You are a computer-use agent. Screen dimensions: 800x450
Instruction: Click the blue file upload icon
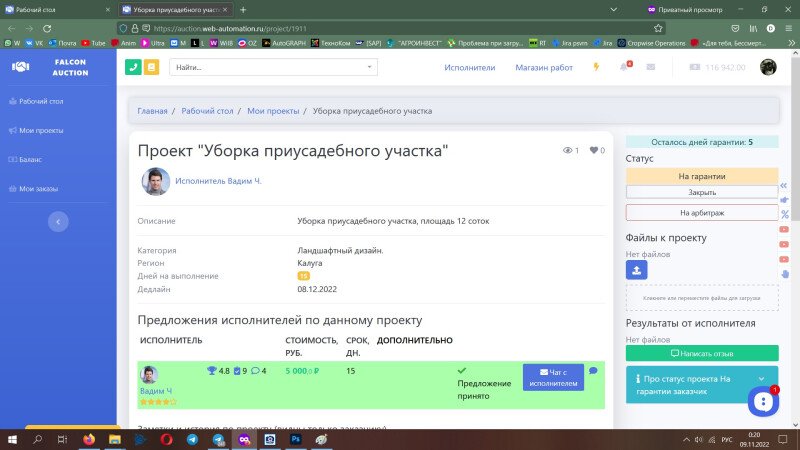636,270
